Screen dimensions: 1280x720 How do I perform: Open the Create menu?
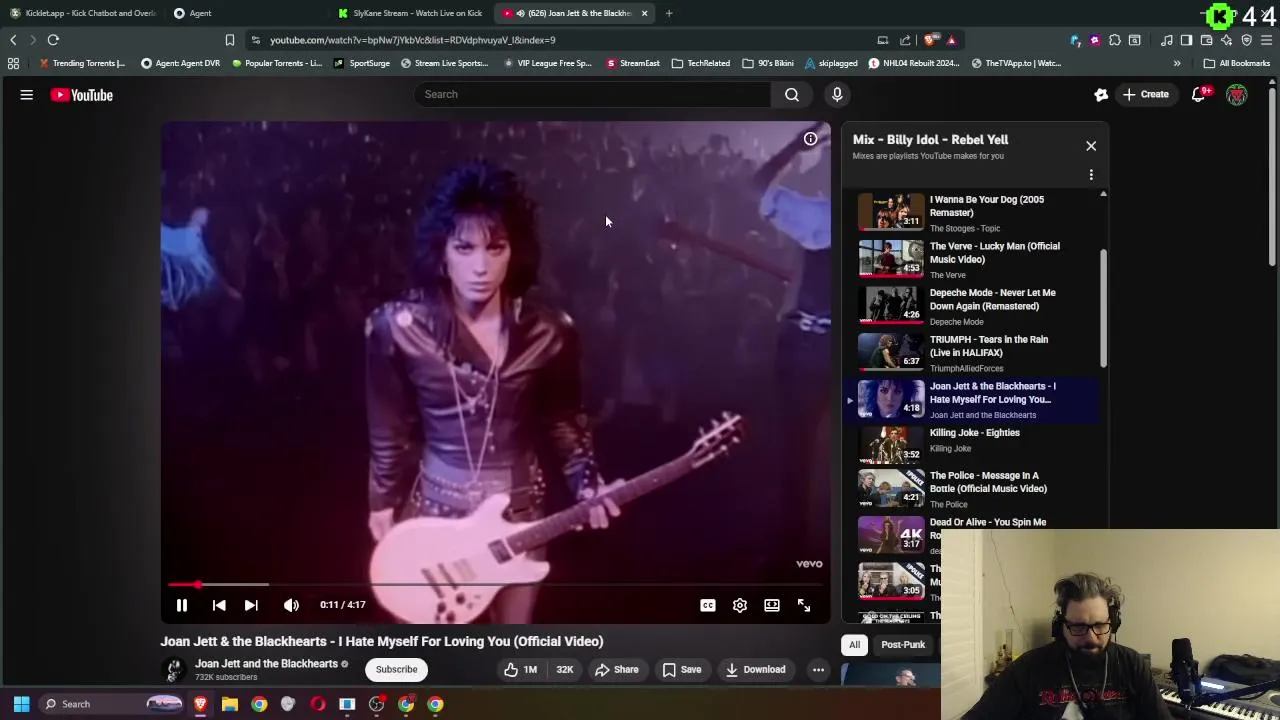coord(1145,94)
